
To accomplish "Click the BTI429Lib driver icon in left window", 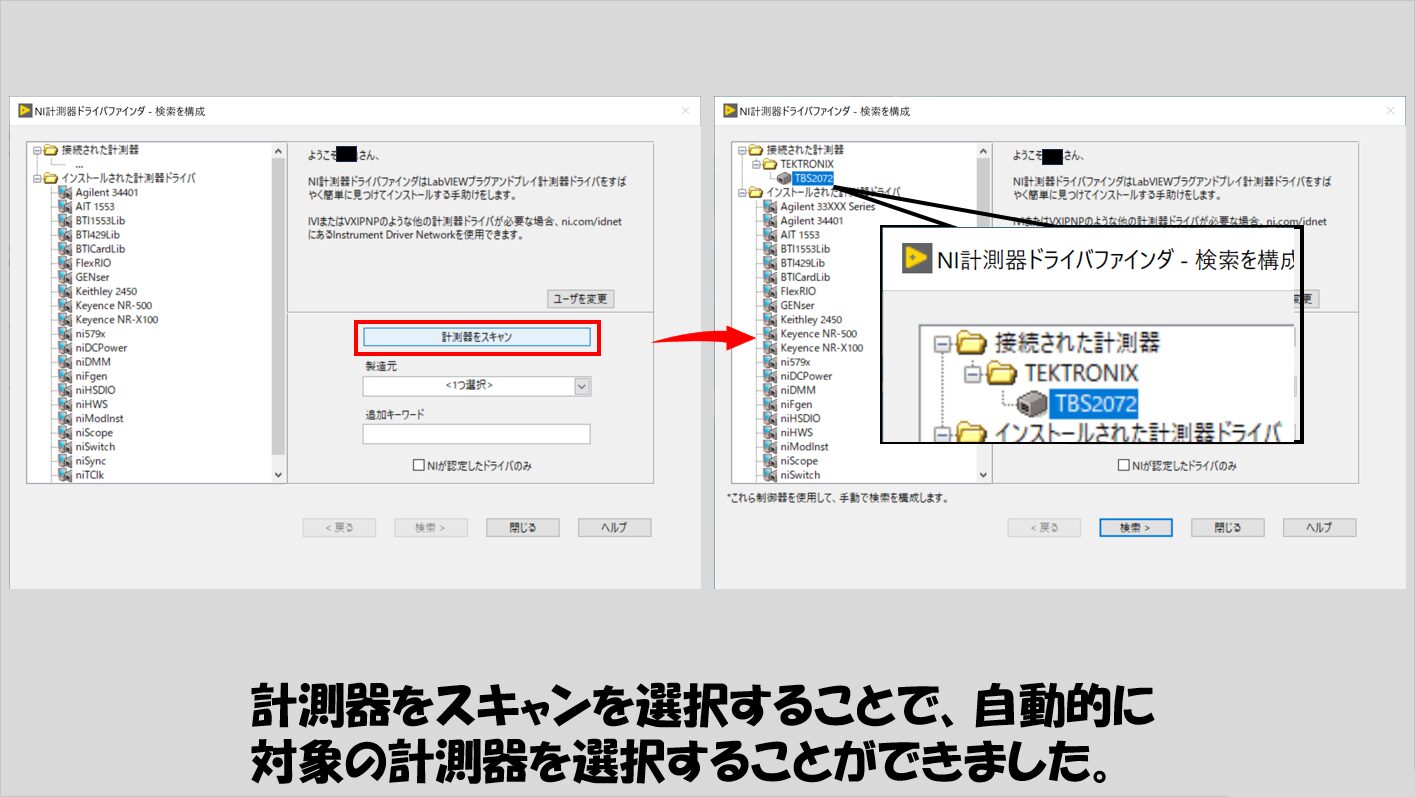I will click(x=64, y=235).
